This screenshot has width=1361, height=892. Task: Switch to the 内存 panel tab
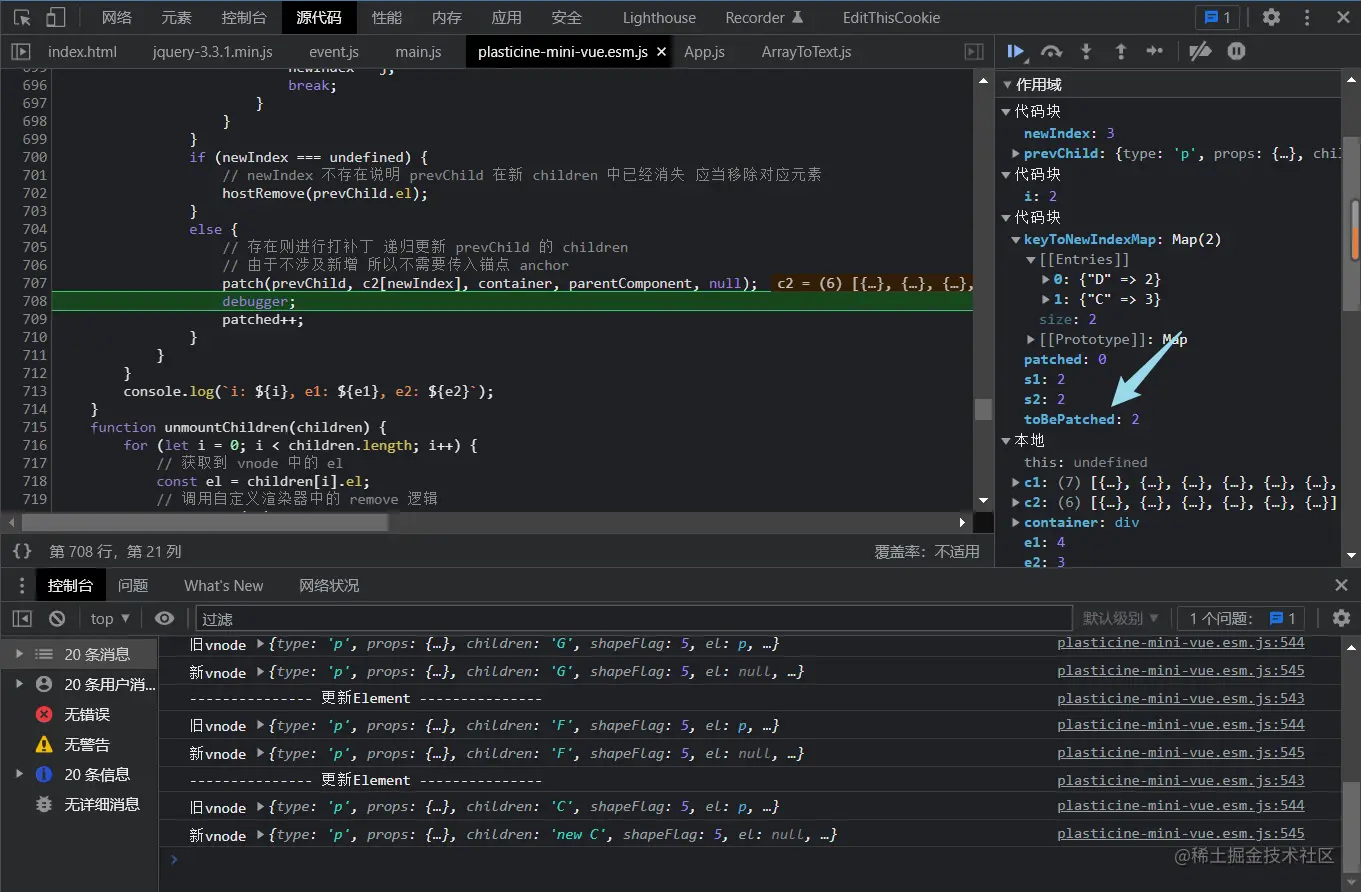447,17
